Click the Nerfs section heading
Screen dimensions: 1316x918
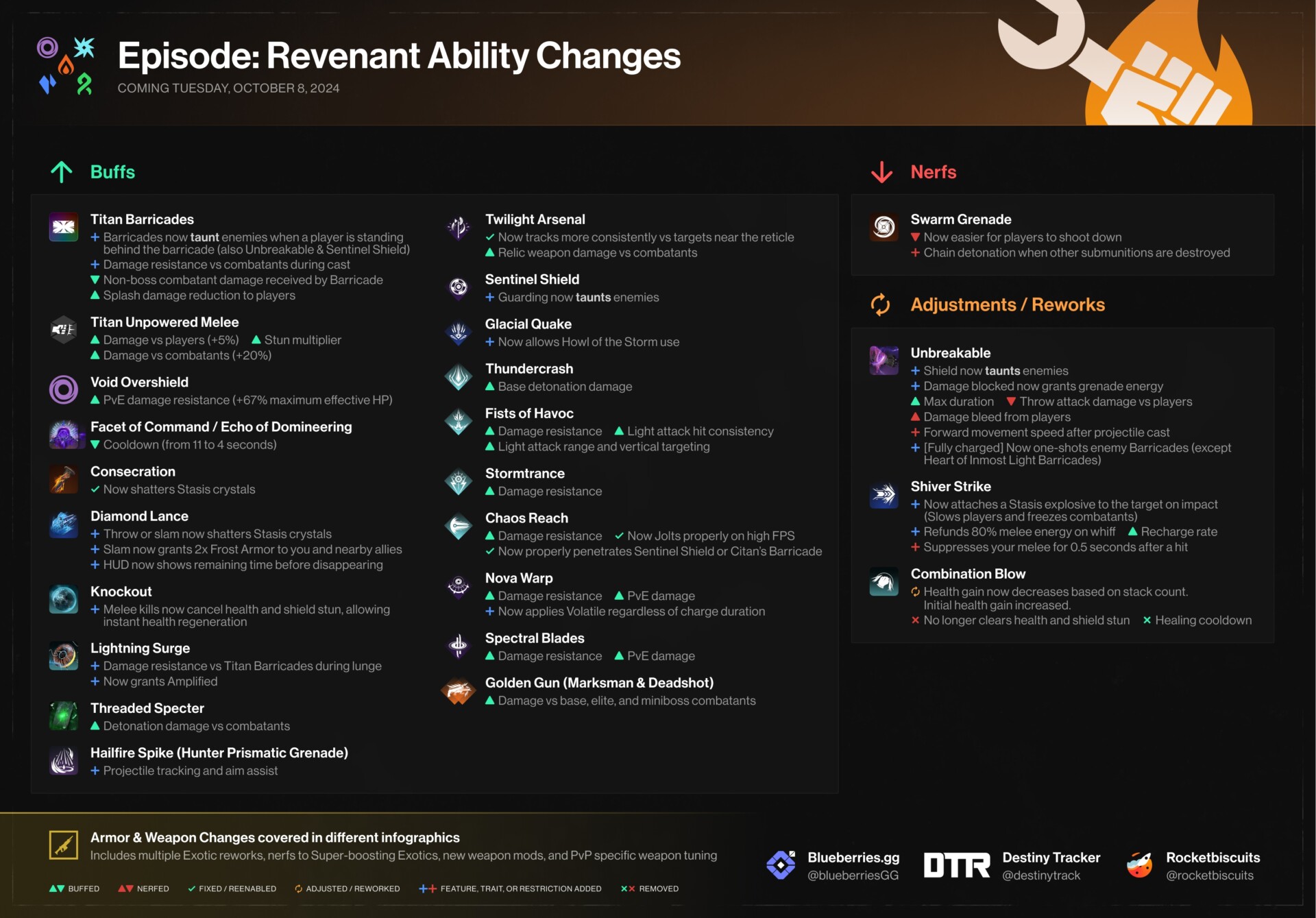point(933,172)
